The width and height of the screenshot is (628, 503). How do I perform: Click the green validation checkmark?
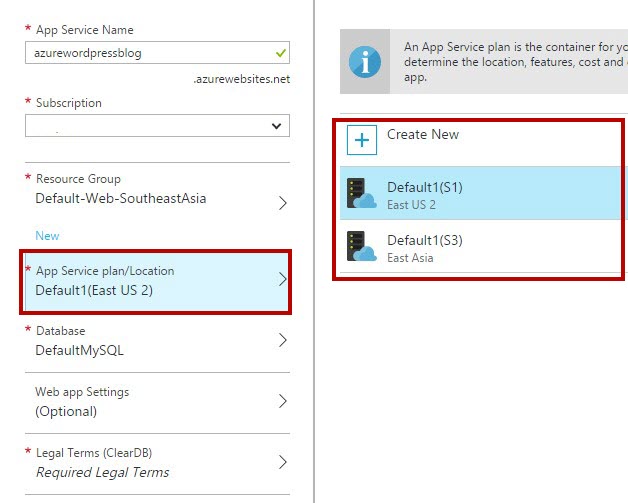[281, 52]
